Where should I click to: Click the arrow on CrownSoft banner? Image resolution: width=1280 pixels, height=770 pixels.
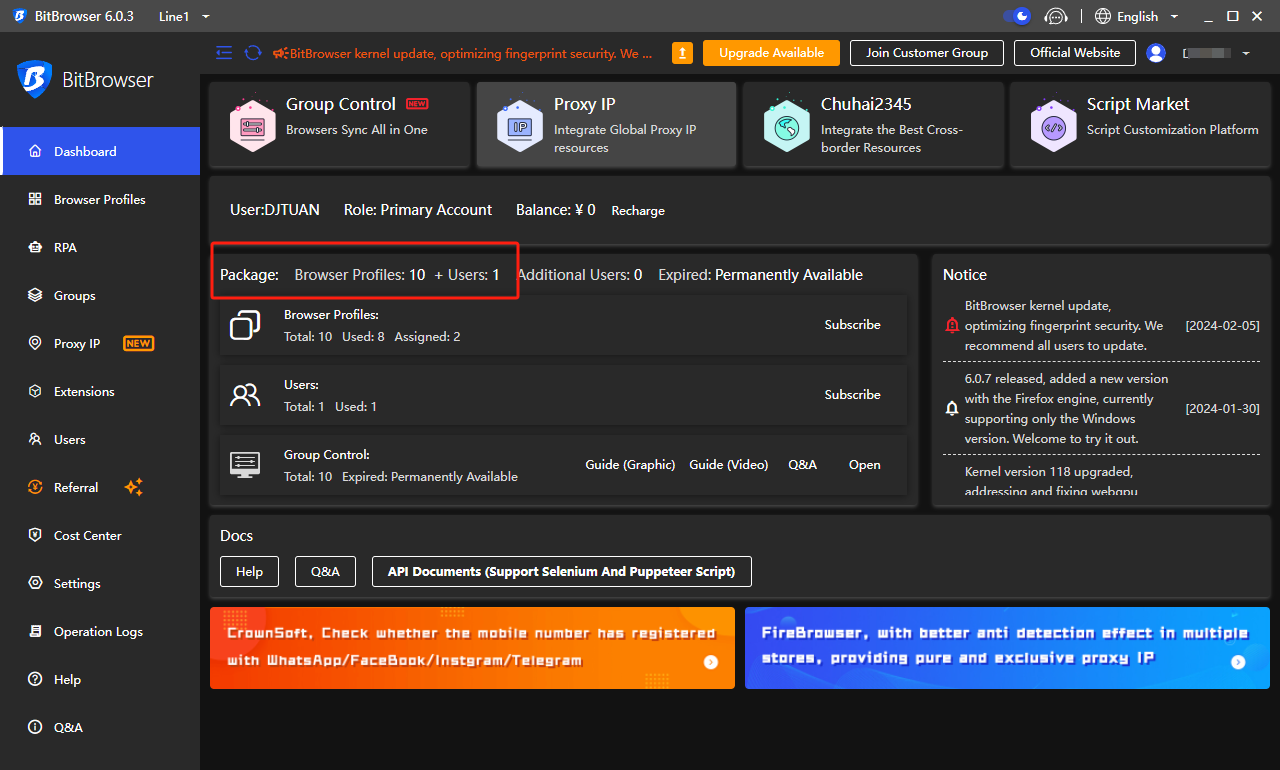coord(710,662)
